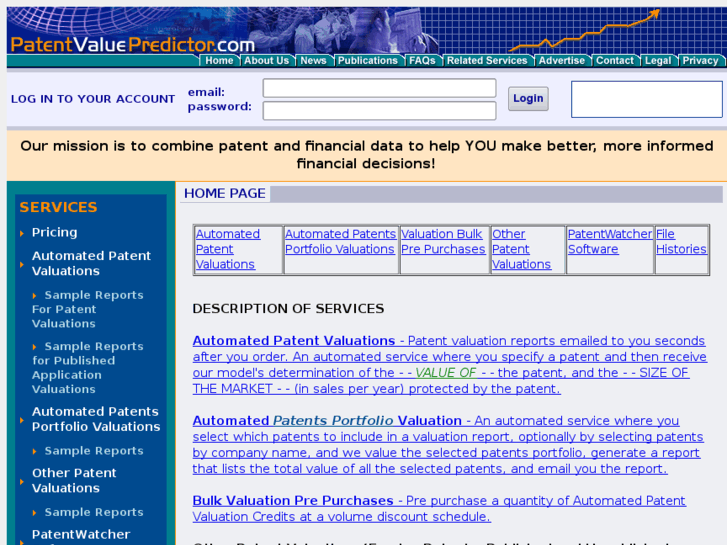This screenshot has height=545, width=727.
Task: Click Valuation Bulk Pre Purchases table link
Action: pyautogui.click(x=443, y=242)
